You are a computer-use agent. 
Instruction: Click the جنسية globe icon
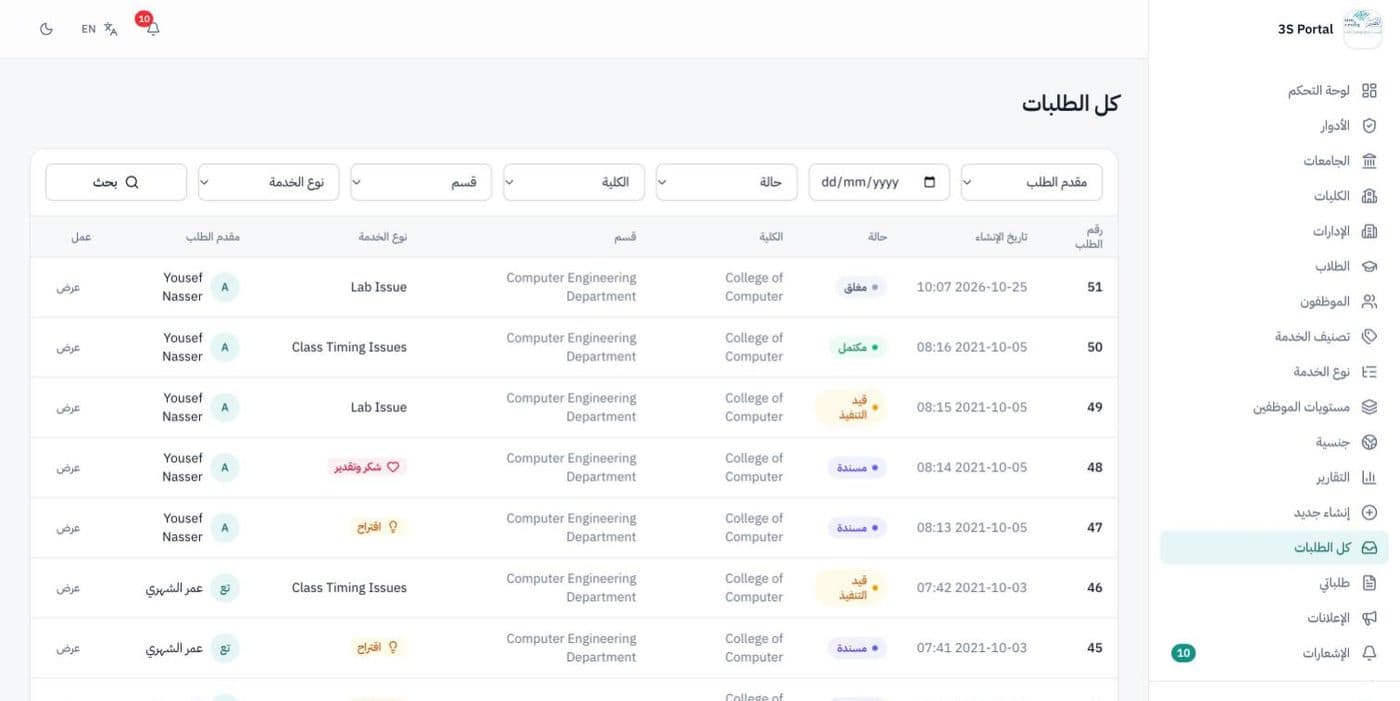click(1369, 442)
